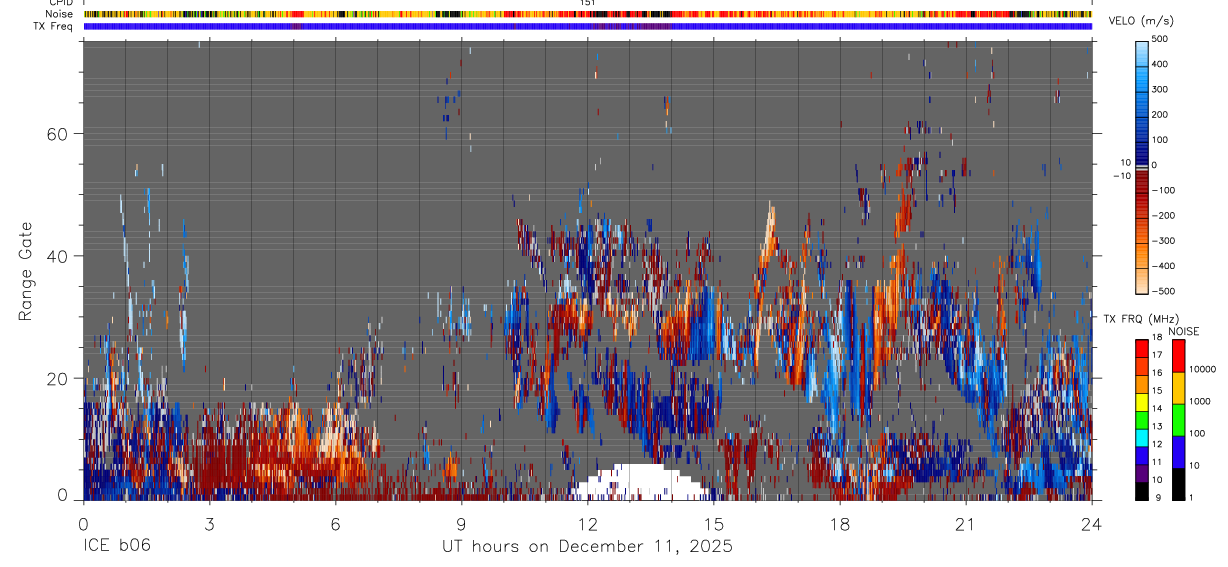1228x567 pixels.
Task: Click the TX FRQ (MHz) legend title
Action: [x=1142, y=318]
